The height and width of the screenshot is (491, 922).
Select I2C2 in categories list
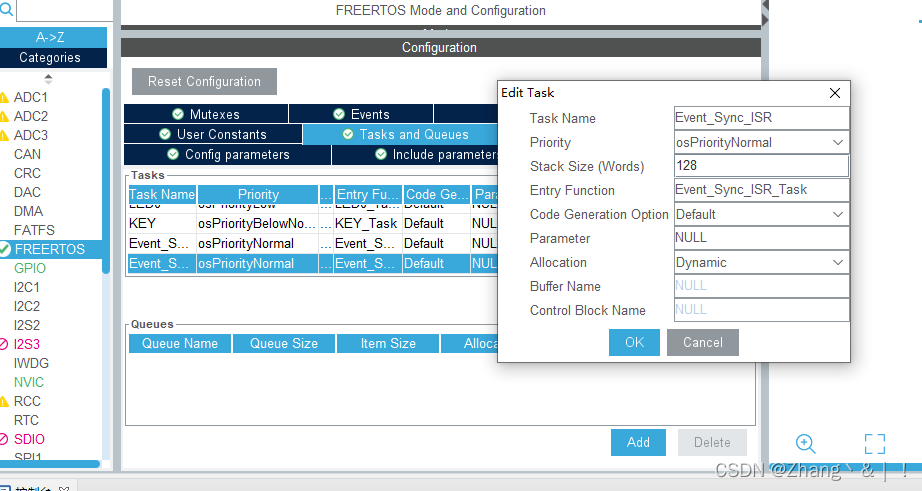(x=27, y=306)
